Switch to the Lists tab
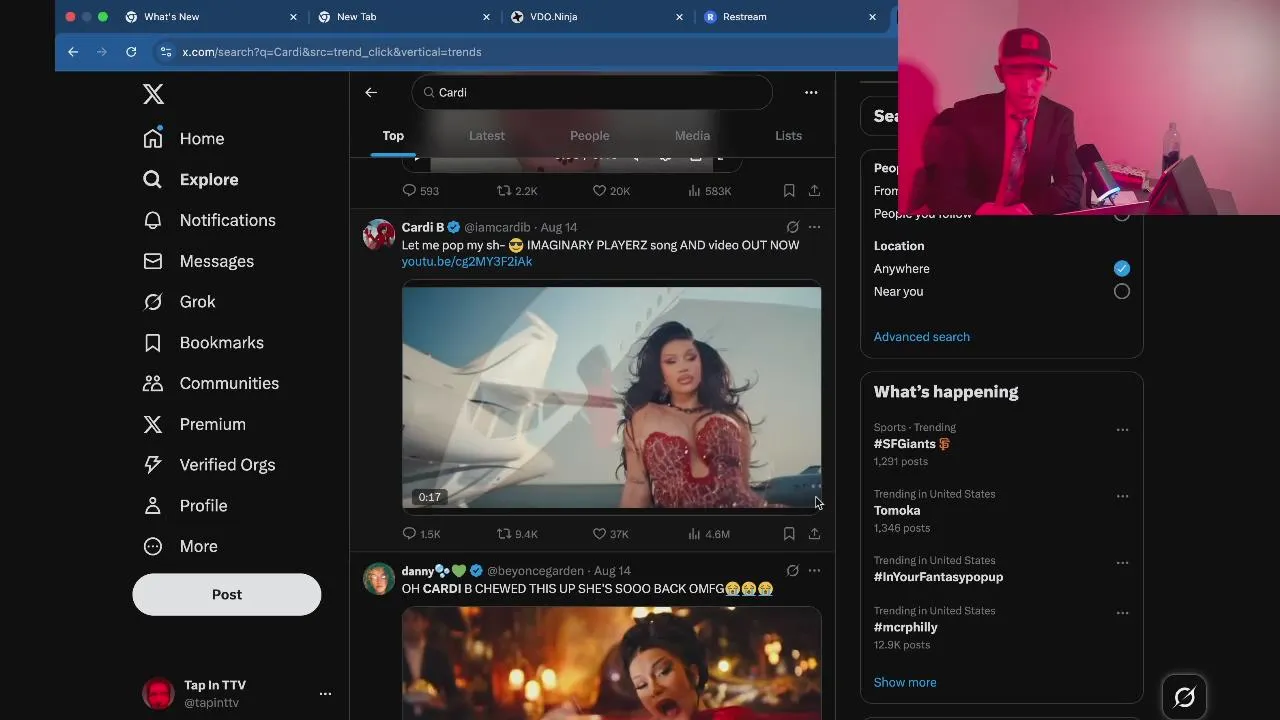 click(789, 136)
